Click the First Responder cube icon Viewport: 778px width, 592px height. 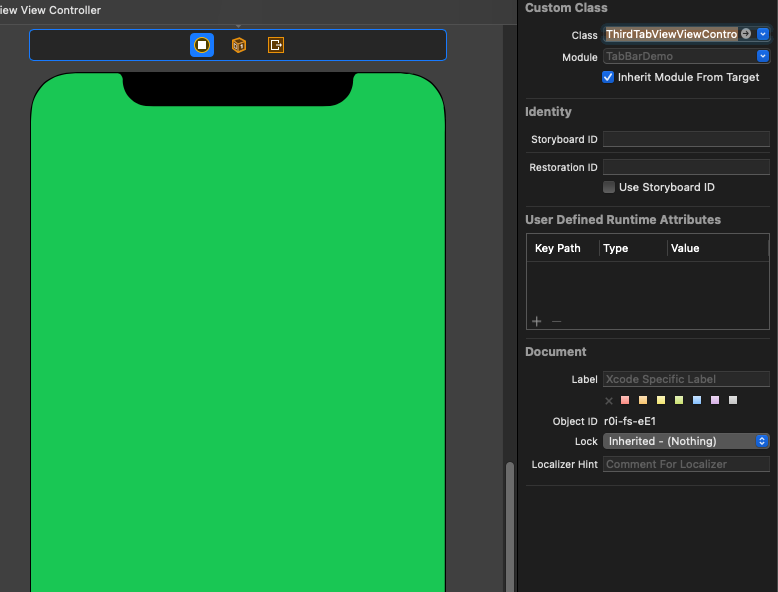pyautogui.click(x=239, y=45)
